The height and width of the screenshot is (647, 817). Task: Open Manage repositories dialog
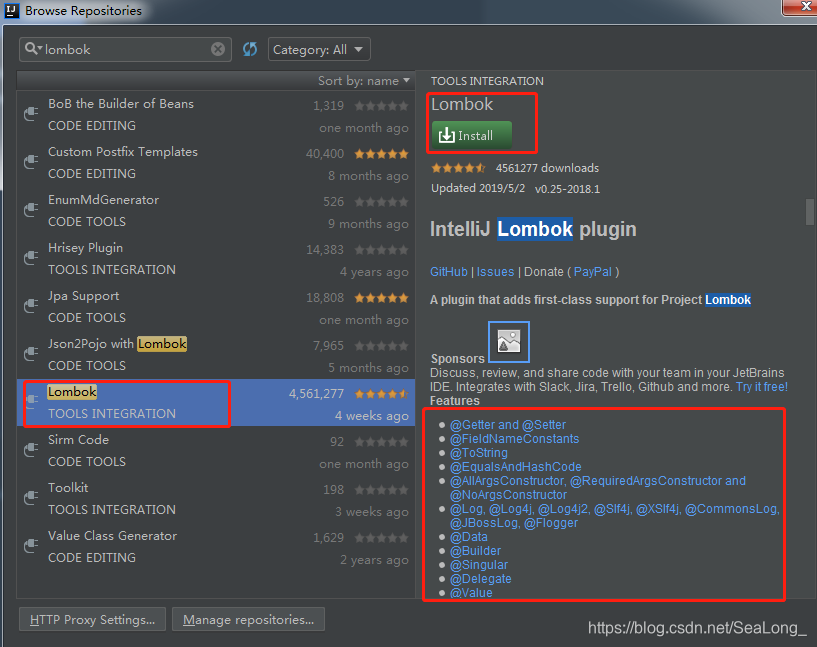pos(249,619)
